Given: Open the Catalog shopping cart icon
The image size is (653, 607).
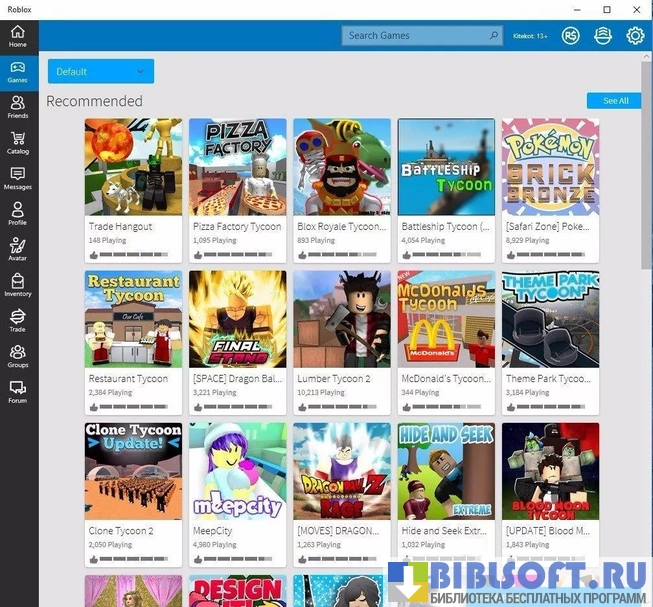Looking at the screenshot, I should (x=18, y=139).
